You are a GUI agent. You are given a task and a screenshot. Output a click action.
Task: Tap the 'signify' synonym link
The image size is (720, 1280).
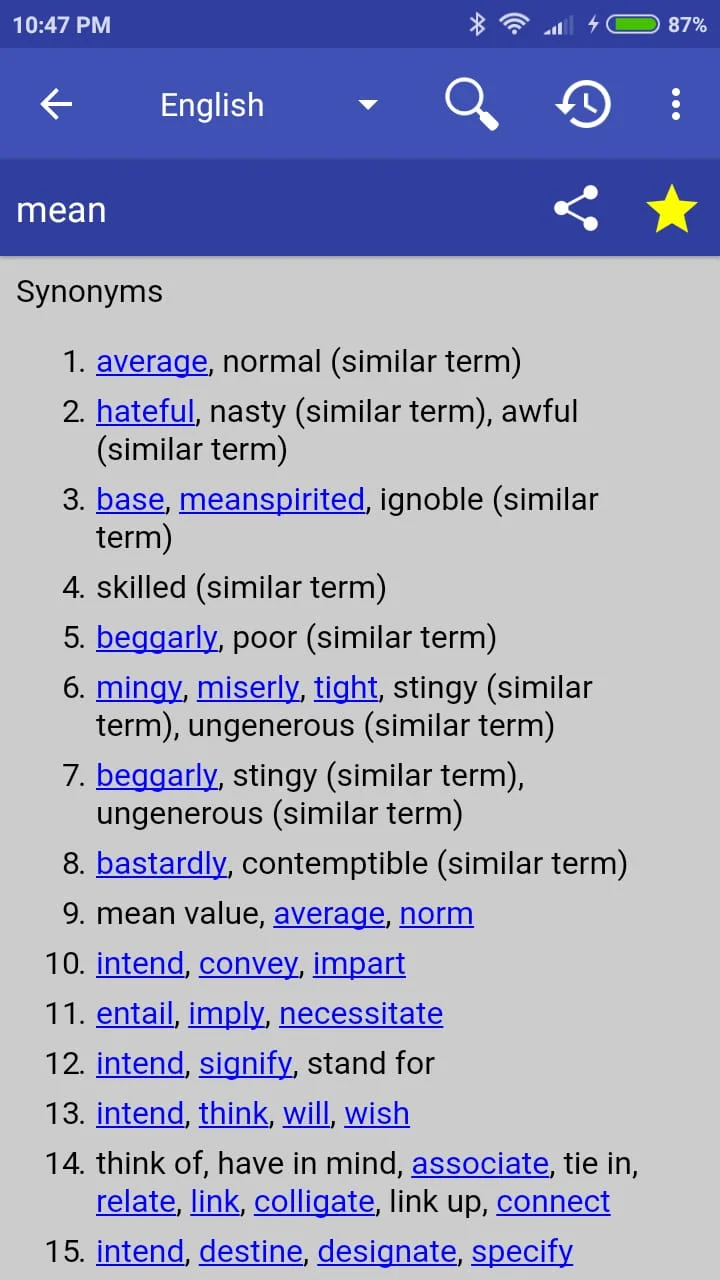[x=246, y=1063]
